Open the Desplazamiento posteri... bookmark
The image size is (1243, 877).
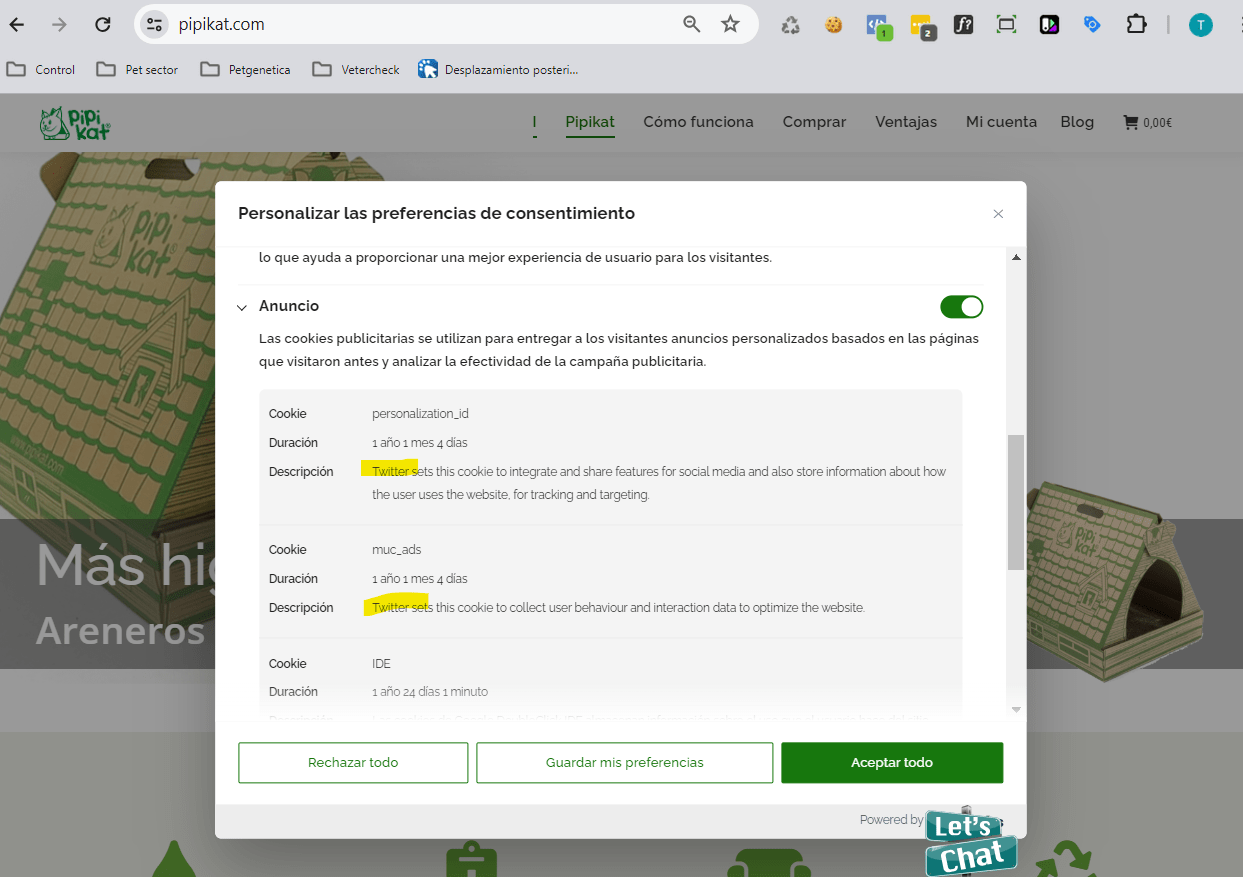[498, 69]
